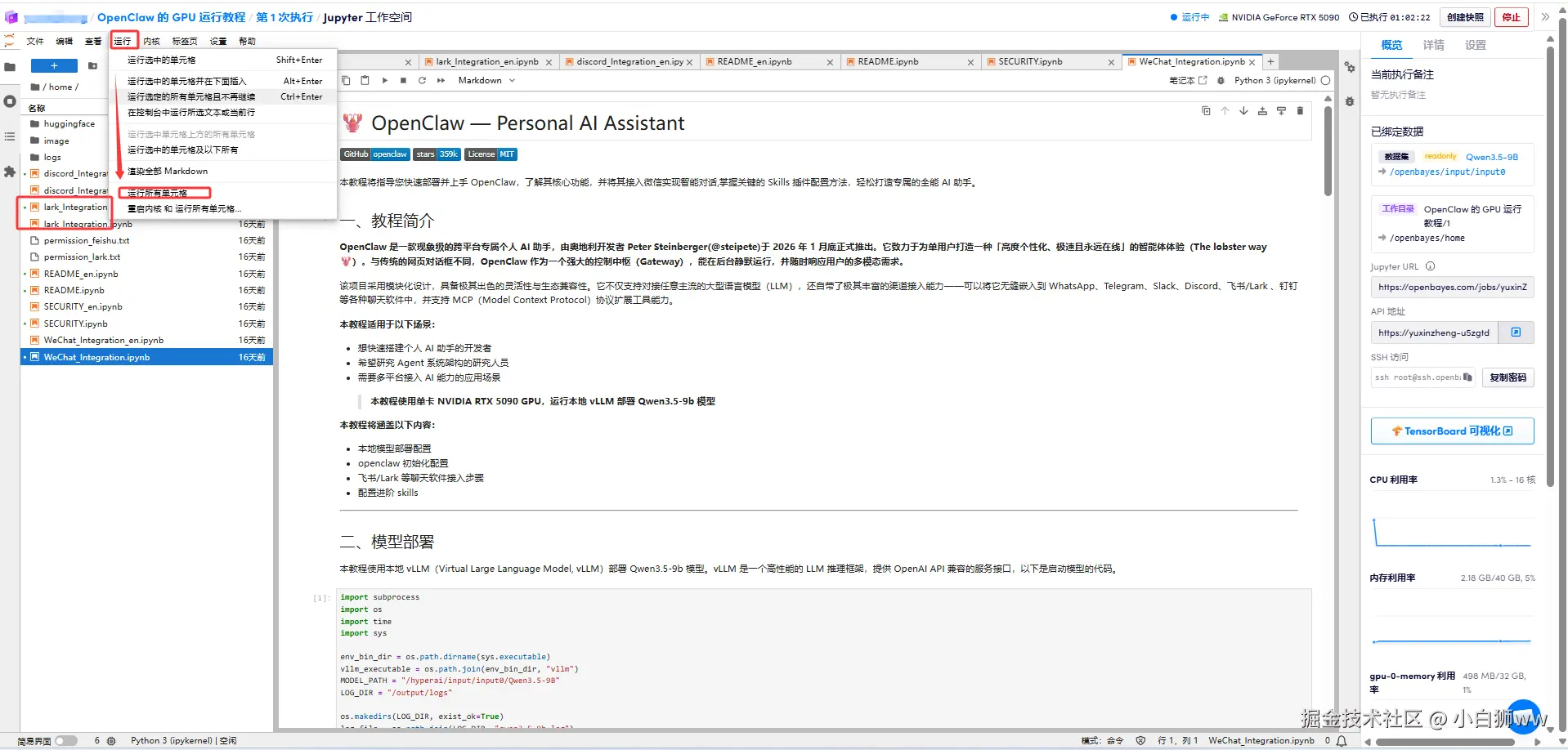Screen dimensions: 1568x750
Task: Open the 文件 menu
Action: (x=35, y=41)
